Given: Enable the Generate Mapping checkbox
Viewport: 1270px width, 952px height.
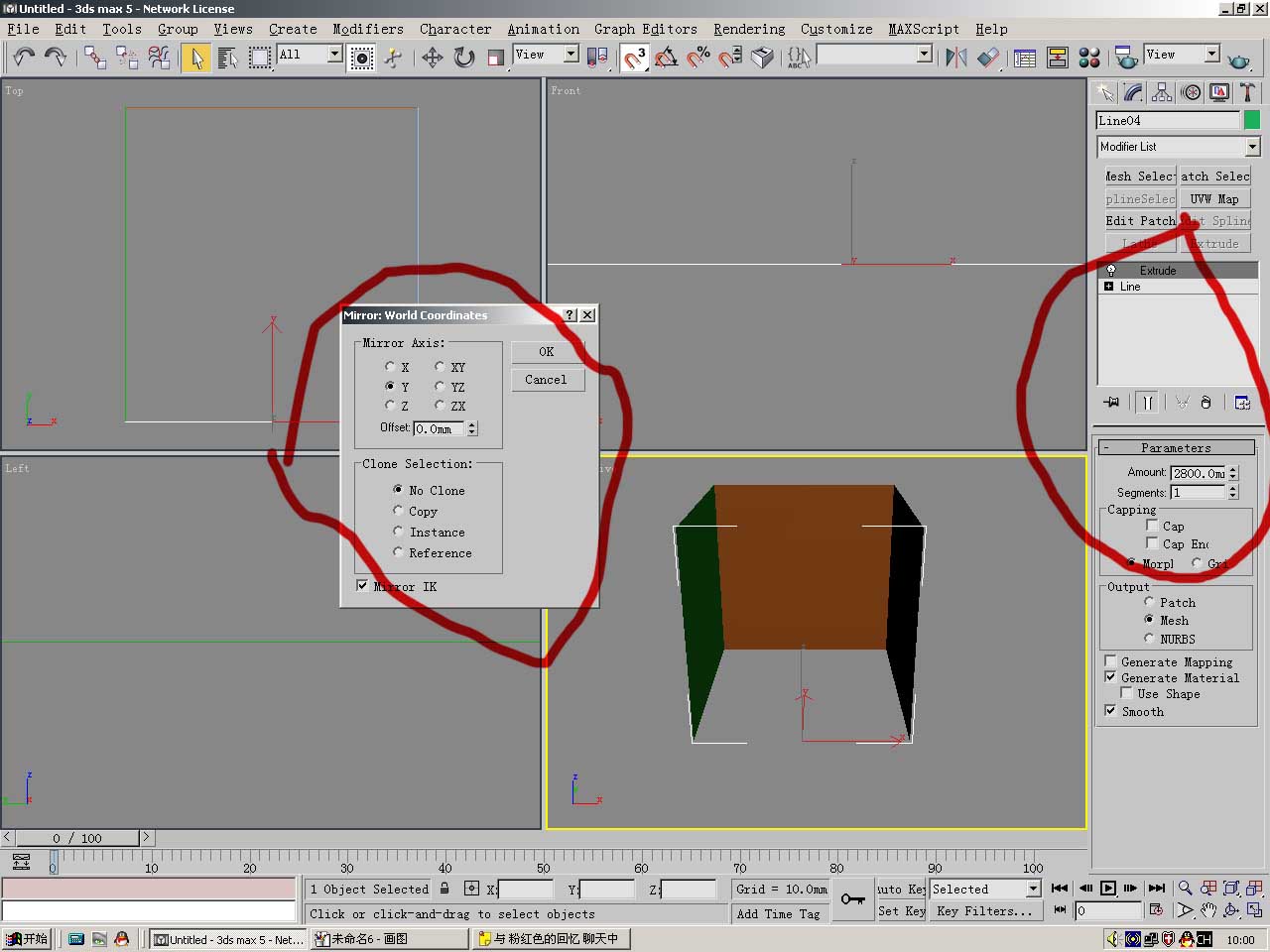Looking at the screenshot, I should coord(1110,661).
